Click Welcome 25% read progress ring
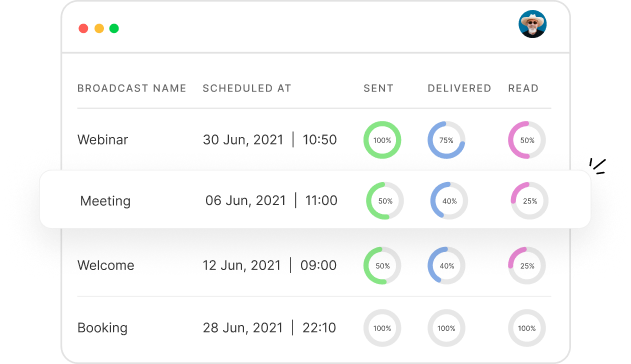Image resolution: width=631 pixels, height=364 pixels. (527, 265)
